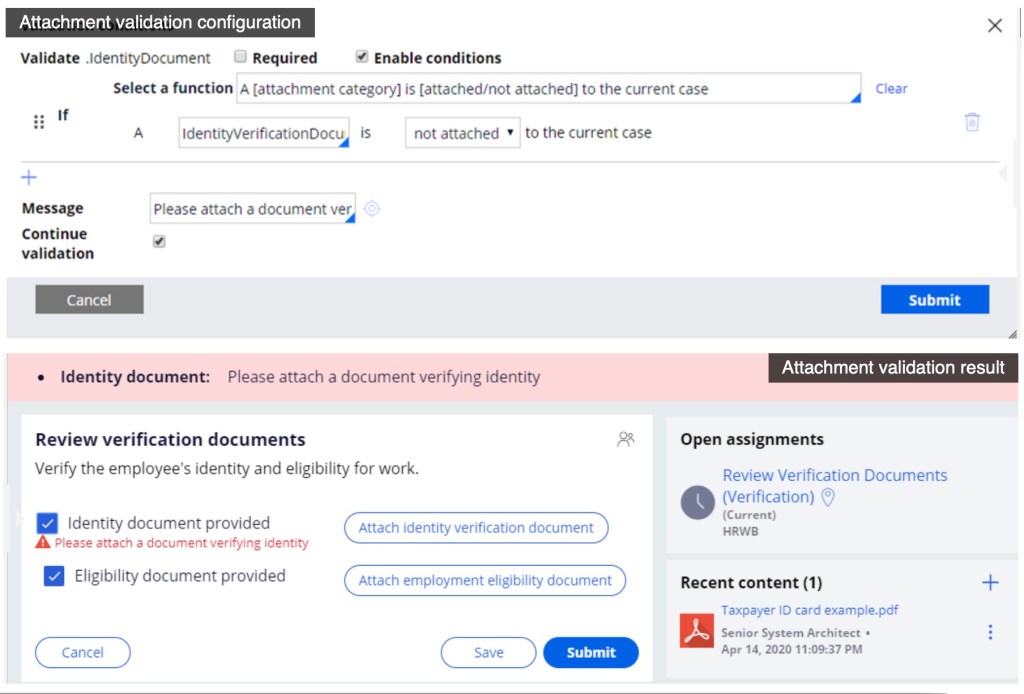Screen dimensions: 1024x694
Task: Uncheck Enable conditions
Action: (361, 56)
